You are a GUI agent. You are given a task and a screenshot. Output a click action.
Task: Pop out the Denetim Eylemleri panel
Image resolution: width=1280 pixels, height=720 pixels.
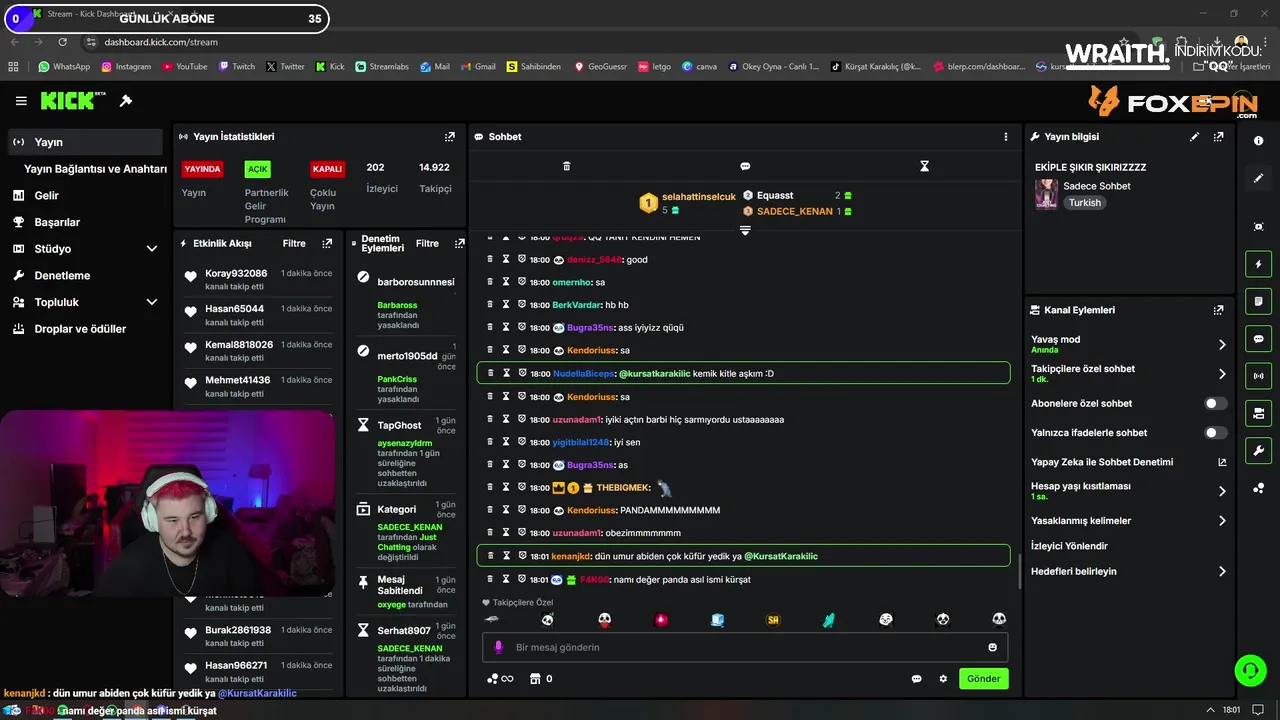459,243
